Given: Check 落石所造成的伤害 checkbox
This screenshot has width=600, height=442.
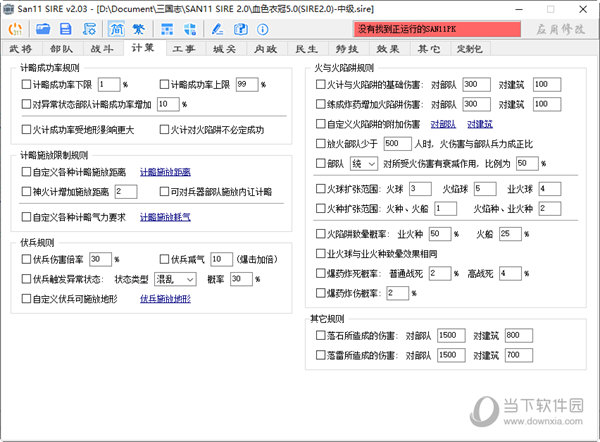Looking at the screenshot, I should tap(320, 336).
